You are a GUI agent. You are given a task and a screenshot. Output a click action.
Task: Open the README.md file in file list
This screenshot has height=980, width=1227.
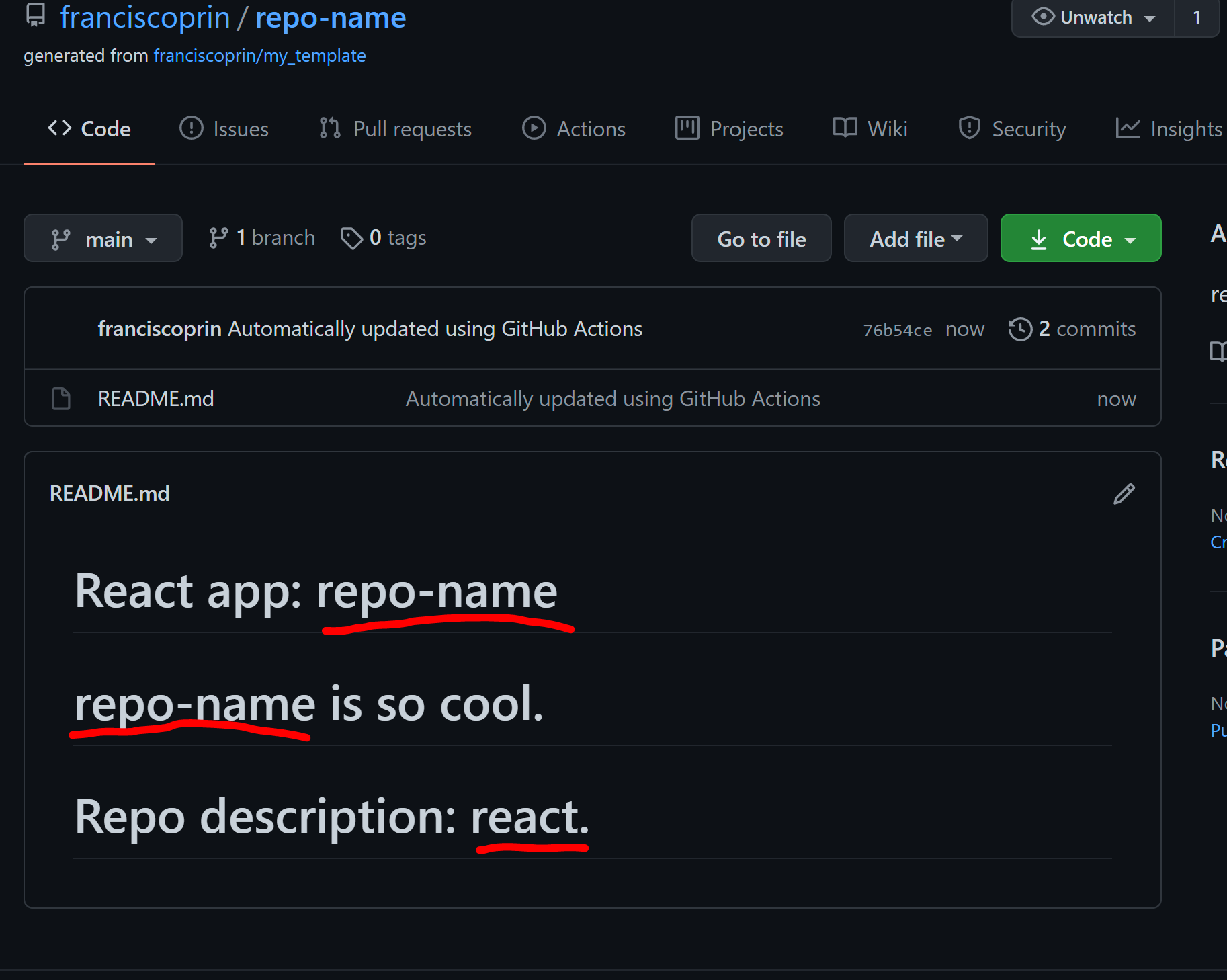tap(156, 399)
